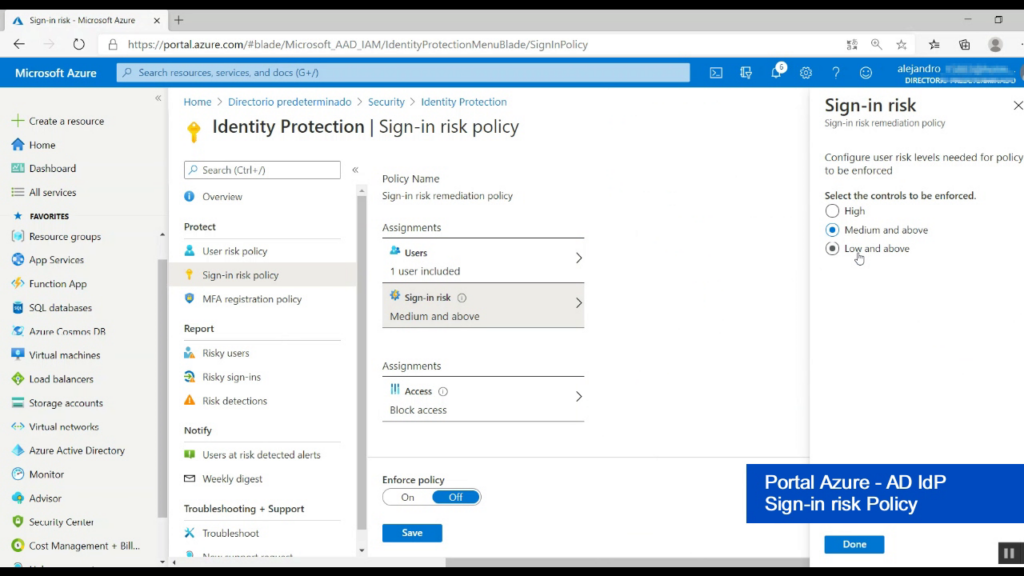Click Create a resource

(x=66, y=121)
